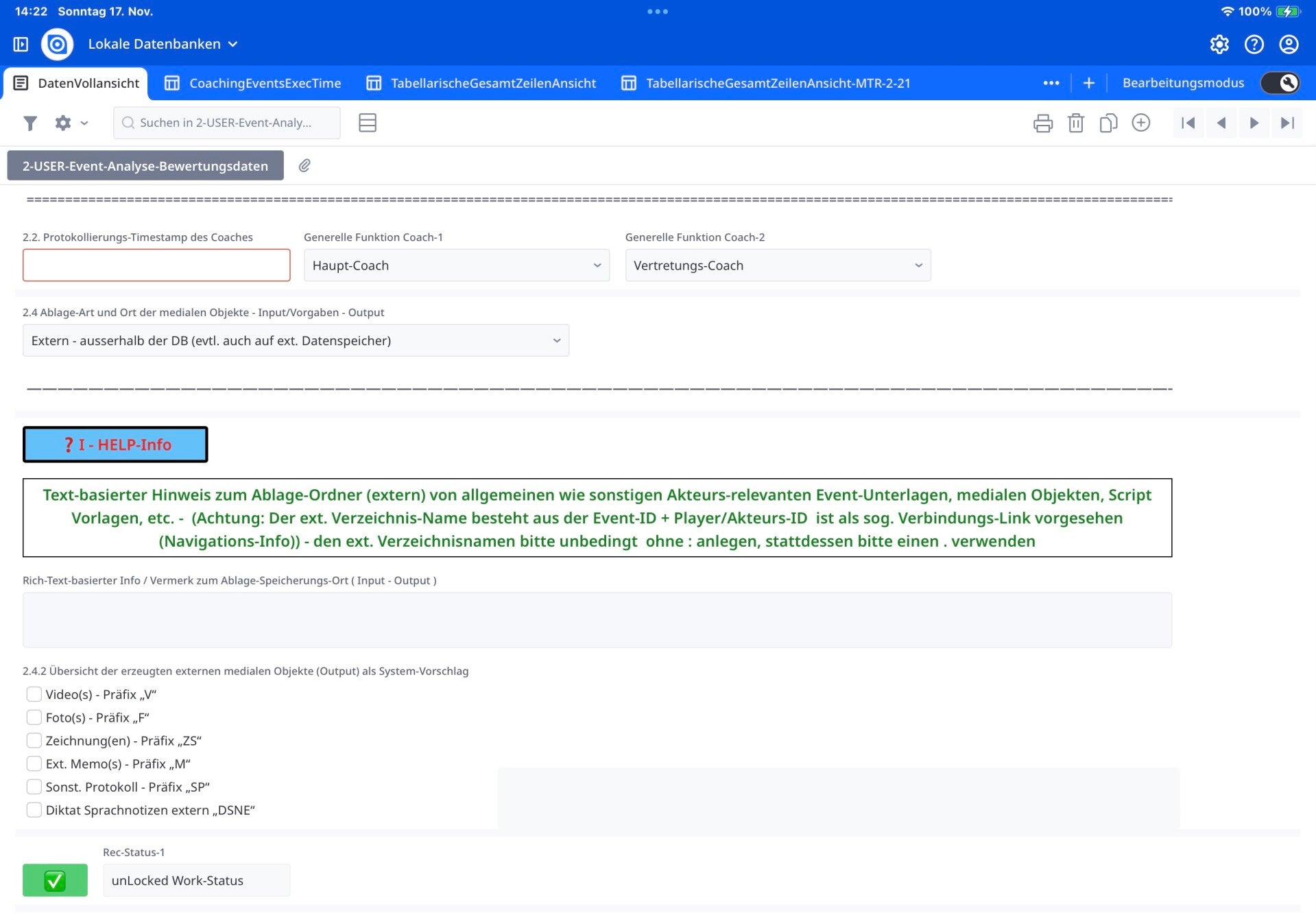Check the Sonst. Protokoll - Präfix „SP" box

point(34,787)
